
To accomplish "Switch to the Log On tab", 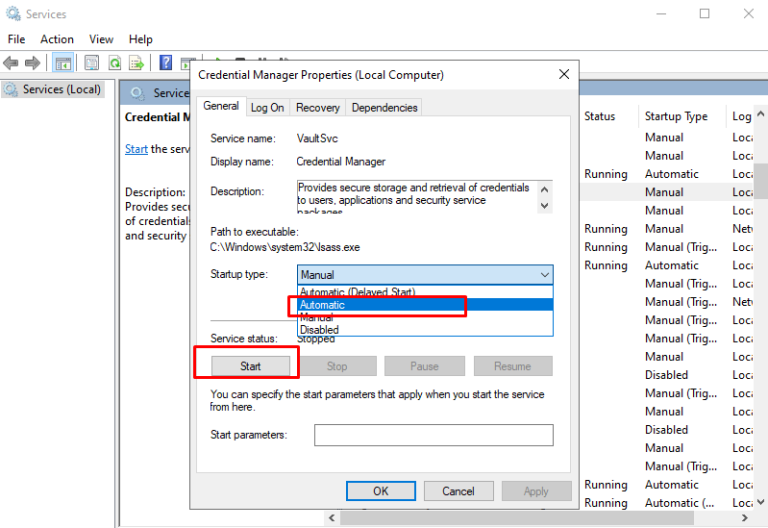I will pos(267,108).
